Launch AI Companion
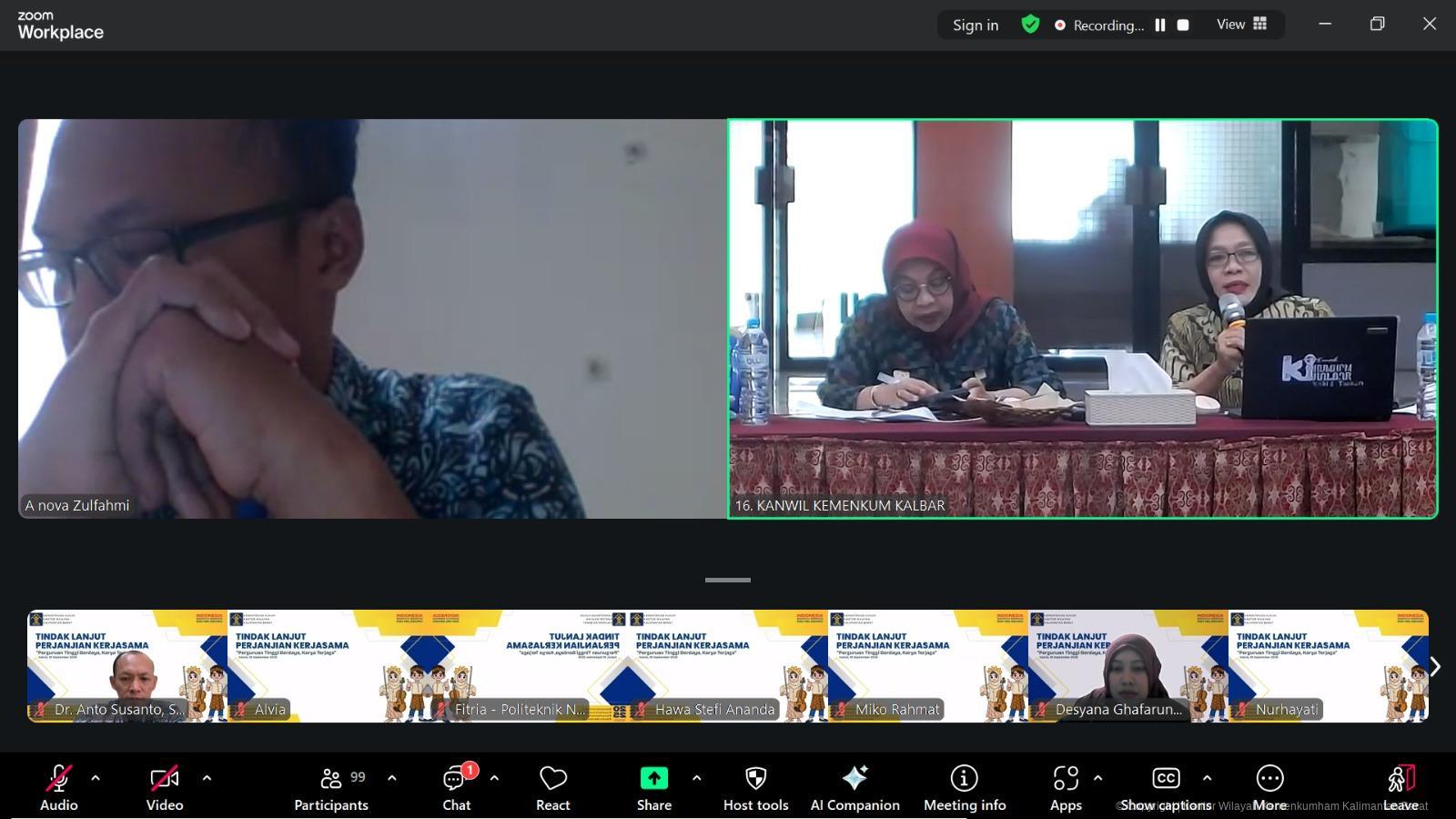This screenshot has height=819, width=1456. [x=854, y=788]
